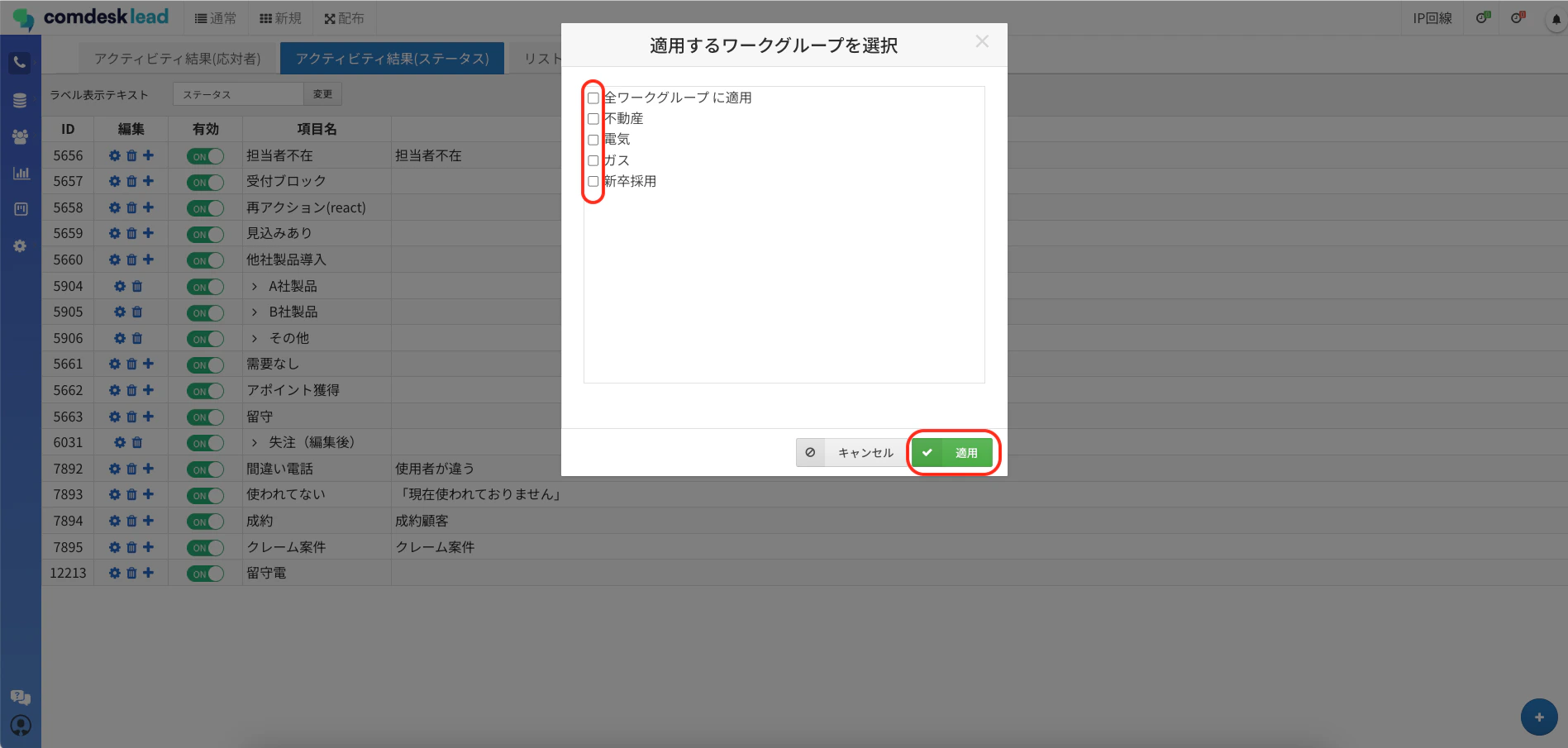Click edit gear icon for row 5656
Image resolution: width=1568 pixels, height=748 pixels.
click(115, 155)
